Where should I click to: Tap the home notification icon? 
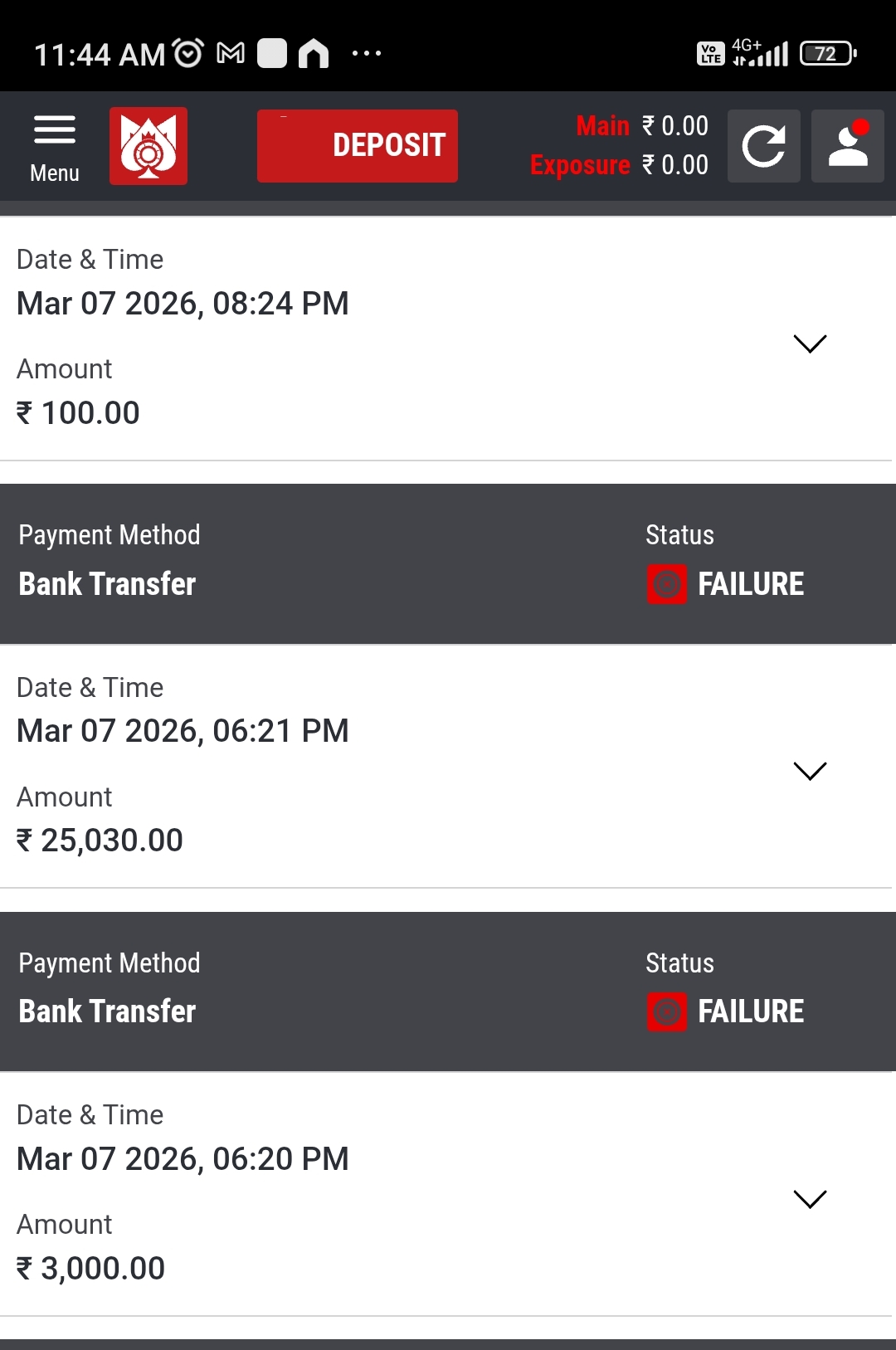click(x=314, y=54)
